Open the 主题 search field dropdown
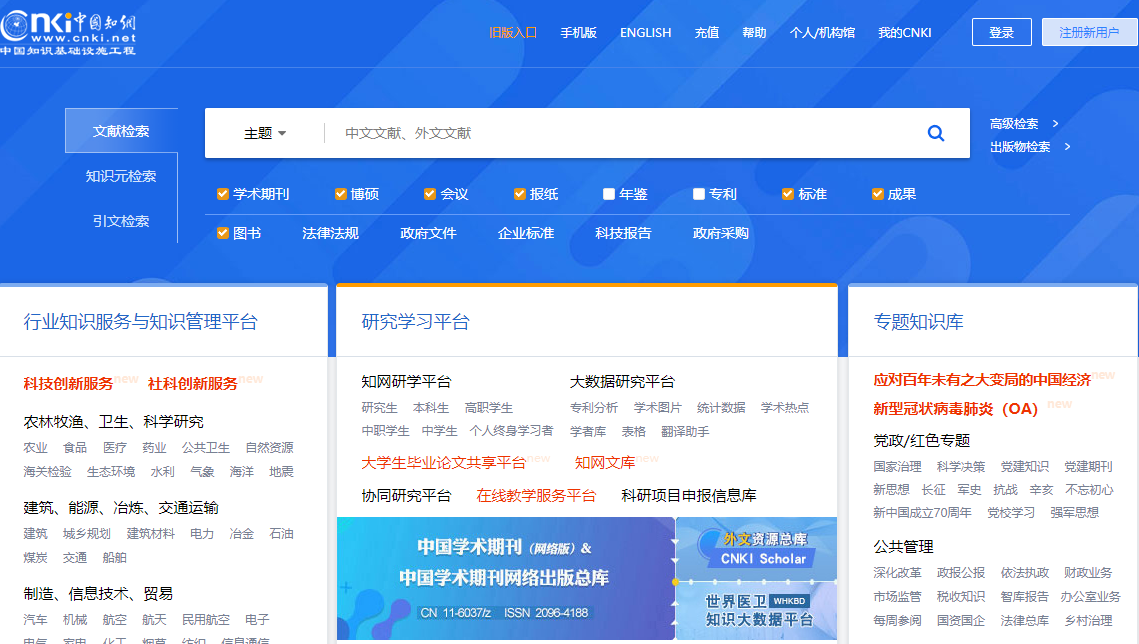This screenshot has height=644, width=1139. pyautogui.click(x=262, y=132)
